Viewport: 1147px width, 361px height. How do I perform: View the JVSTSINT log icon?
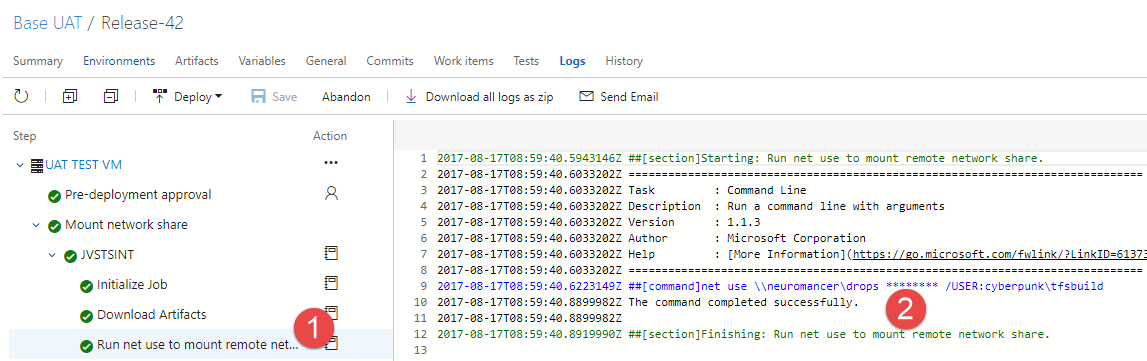331,253
